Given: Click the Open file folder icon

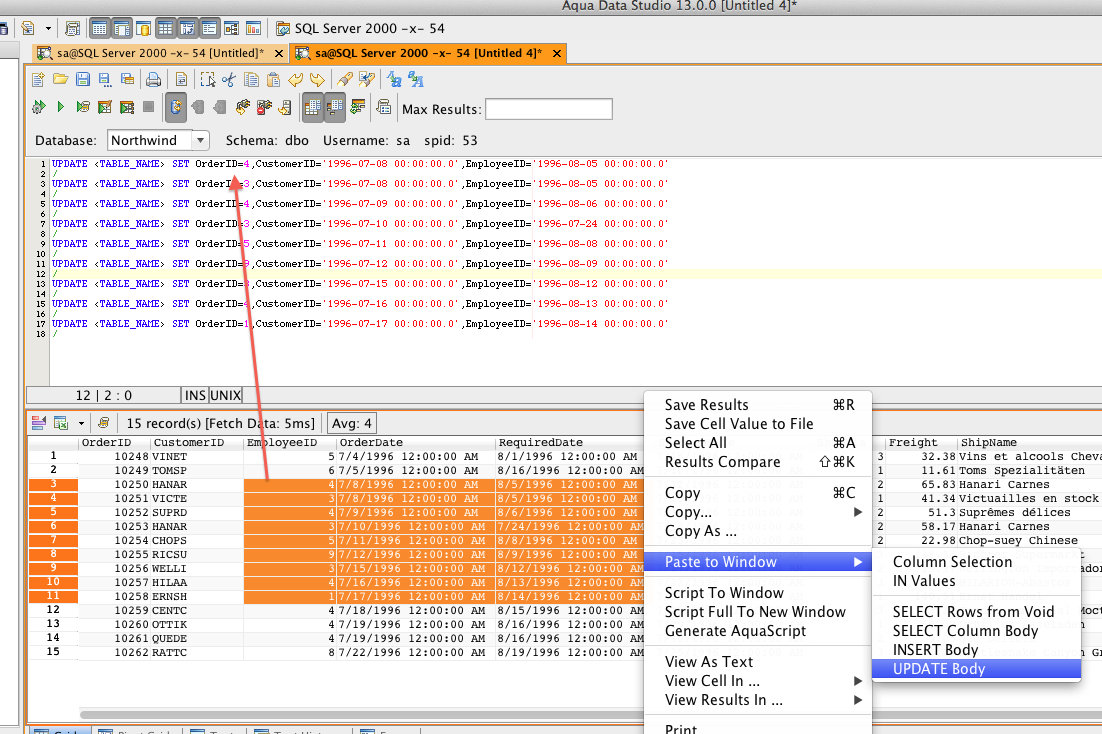Looking at the screenshot, I should coord(60,79).
